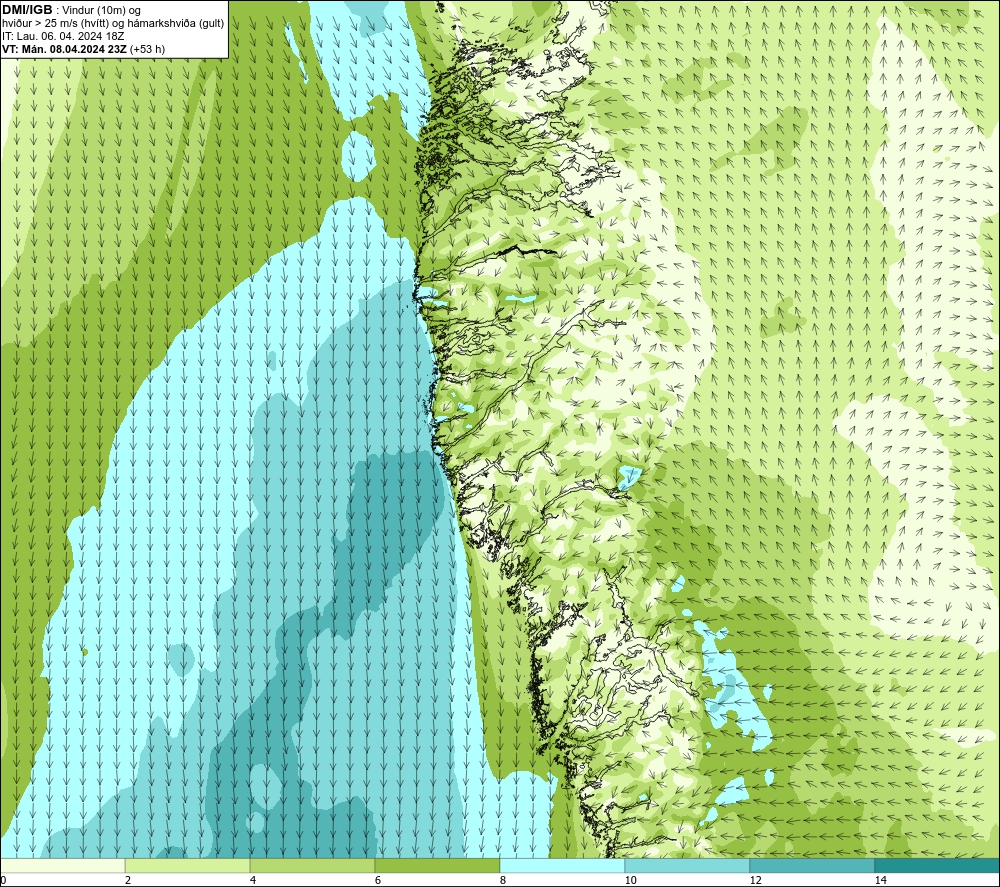Viewport: 1000px width, 887px height.
Task: Click the scale label 8
Action: pyautogui.click(x=503, y=881)
